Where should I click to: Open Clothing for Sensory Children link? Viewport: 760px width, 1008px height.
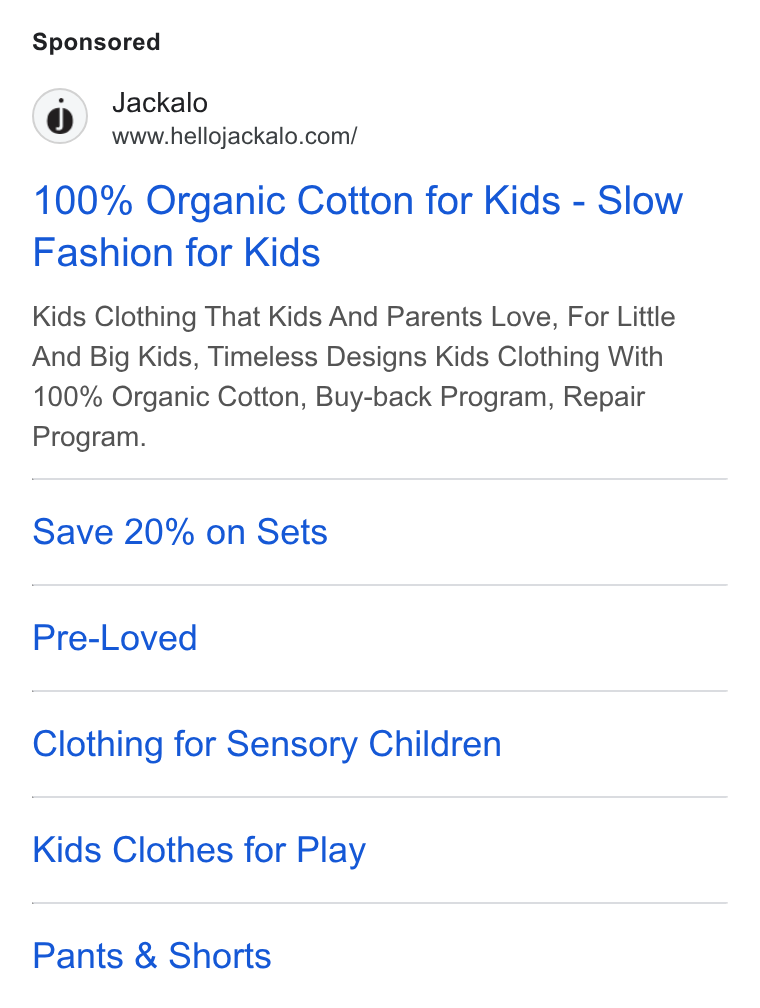(267, 744)
